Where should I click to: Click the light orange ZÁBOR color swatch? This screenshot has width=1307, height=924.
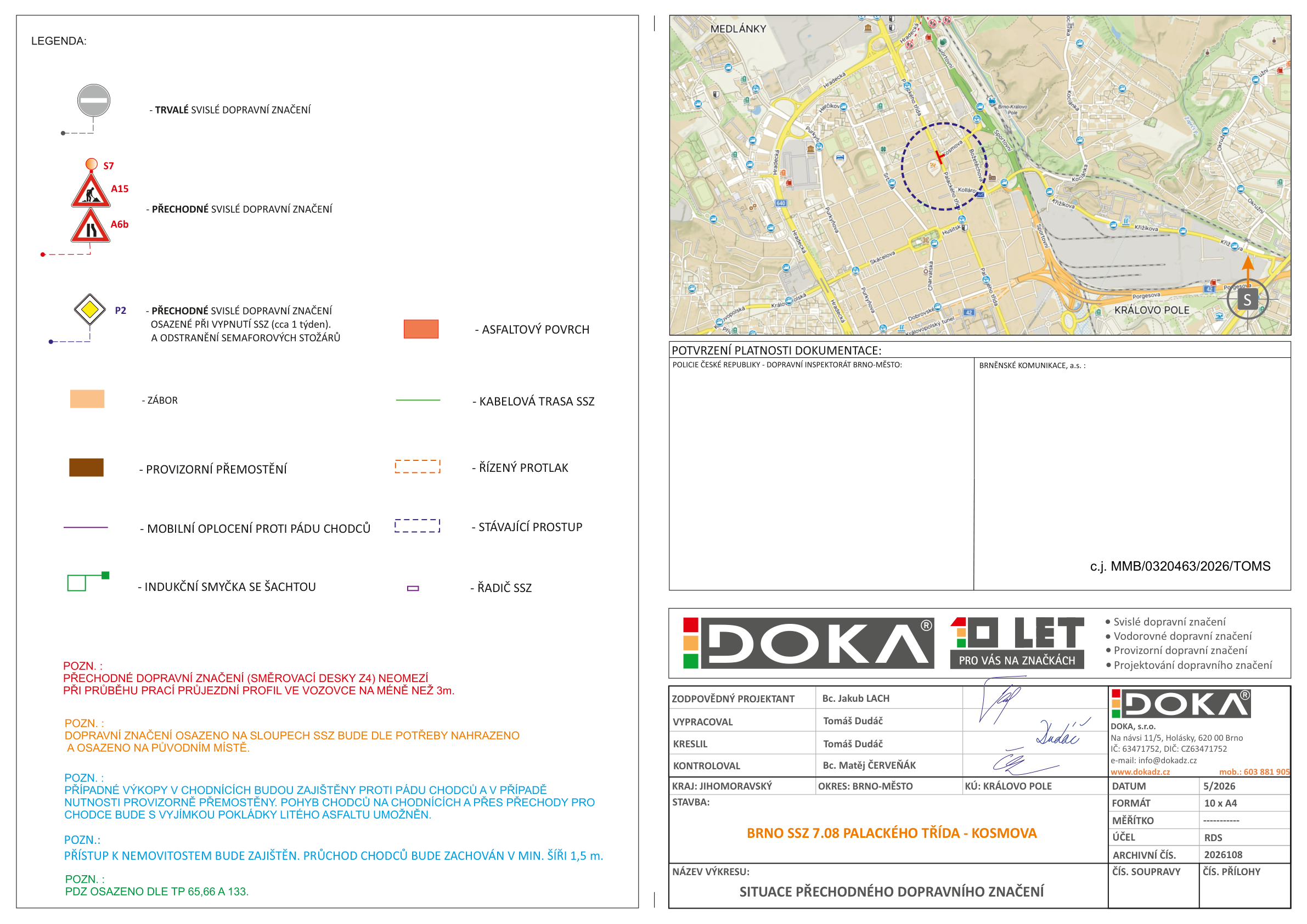87,398
